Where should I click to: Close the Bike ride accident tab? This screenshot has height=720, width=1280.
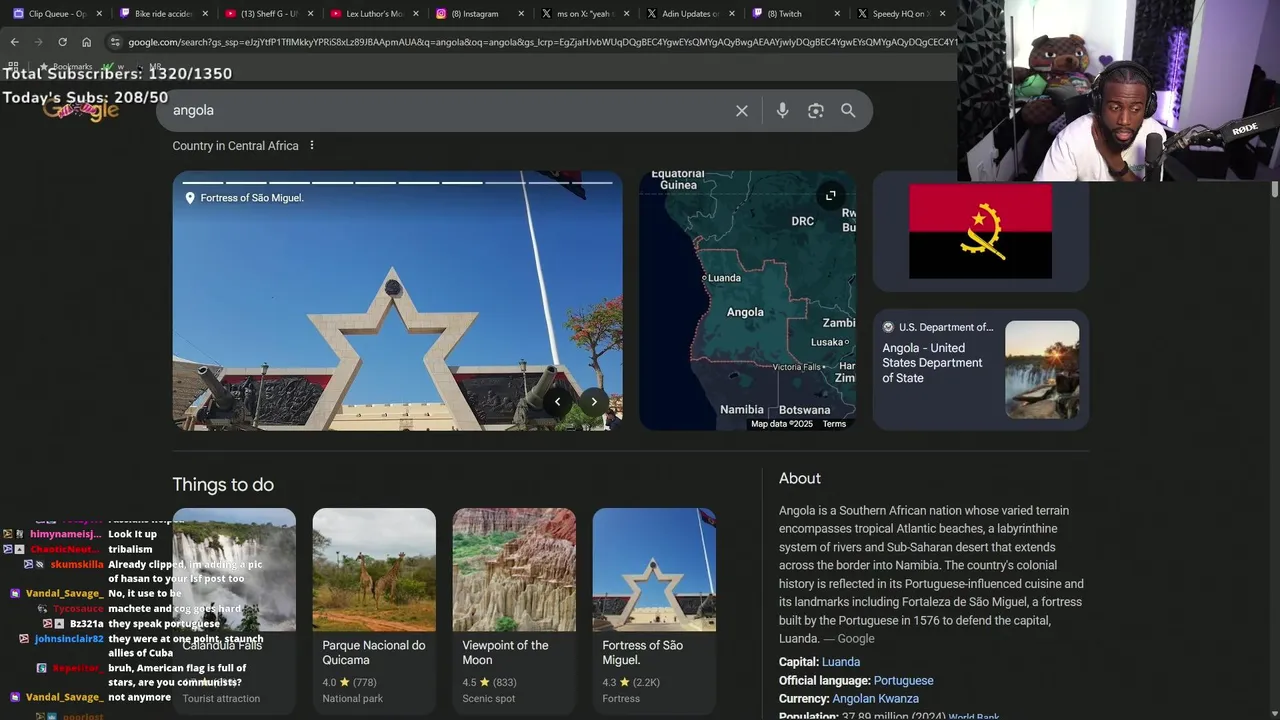pyautogui.click(x=205, y=14)
